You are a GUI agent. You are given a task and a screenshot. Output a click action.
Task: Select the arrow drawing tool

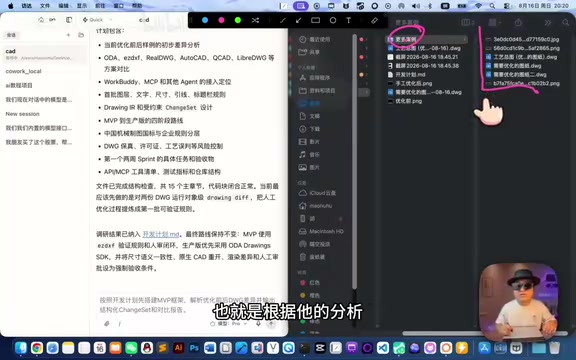point(299,21)
